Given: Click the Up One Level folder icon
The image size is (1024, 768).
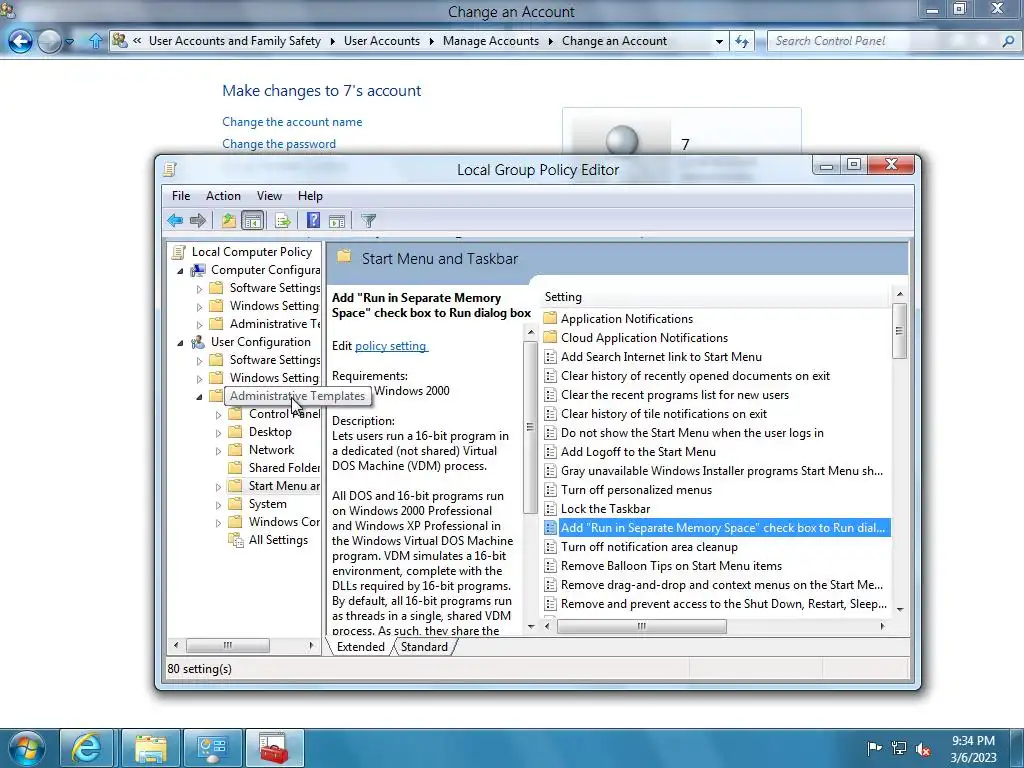Looking at the screenshot, I should (x=228, y=221).
